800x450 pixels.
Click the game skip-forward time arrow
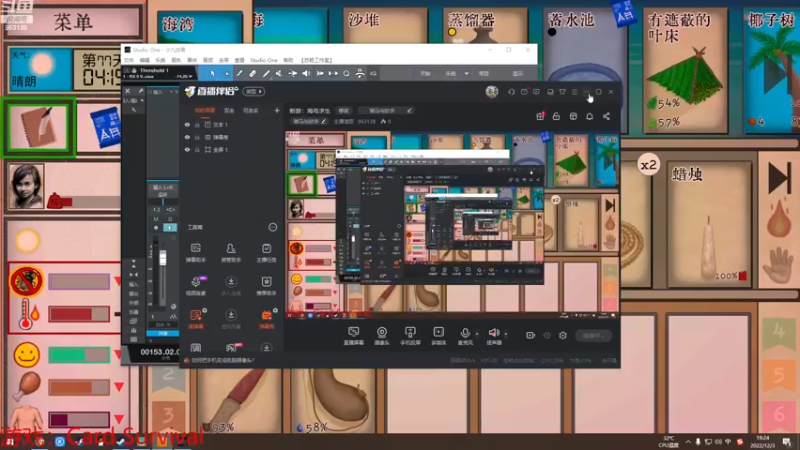(x=779, y=178)
